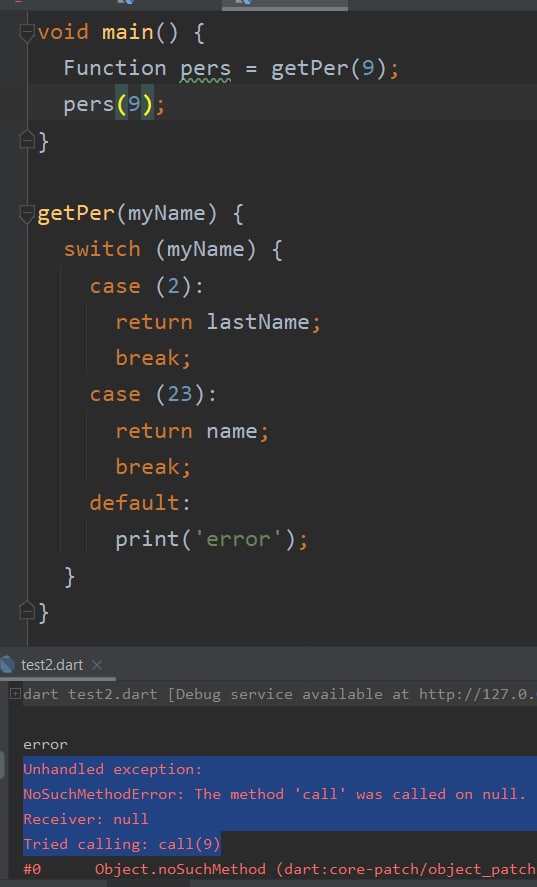
Task: Collapse the main function fold marker
Action: 27,33
